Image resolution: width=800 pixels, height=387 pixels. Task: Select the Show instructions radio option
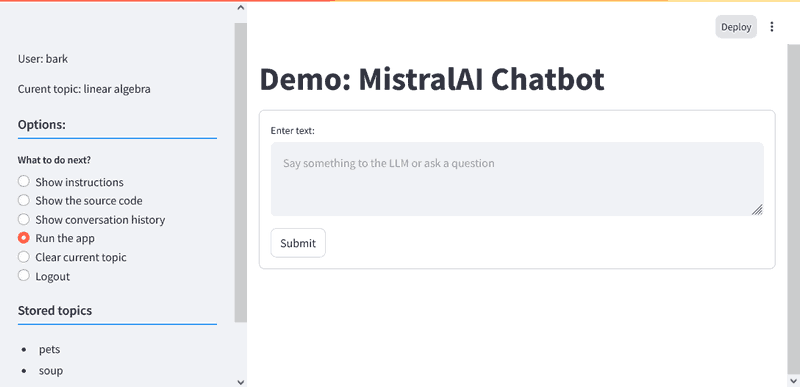71,182
